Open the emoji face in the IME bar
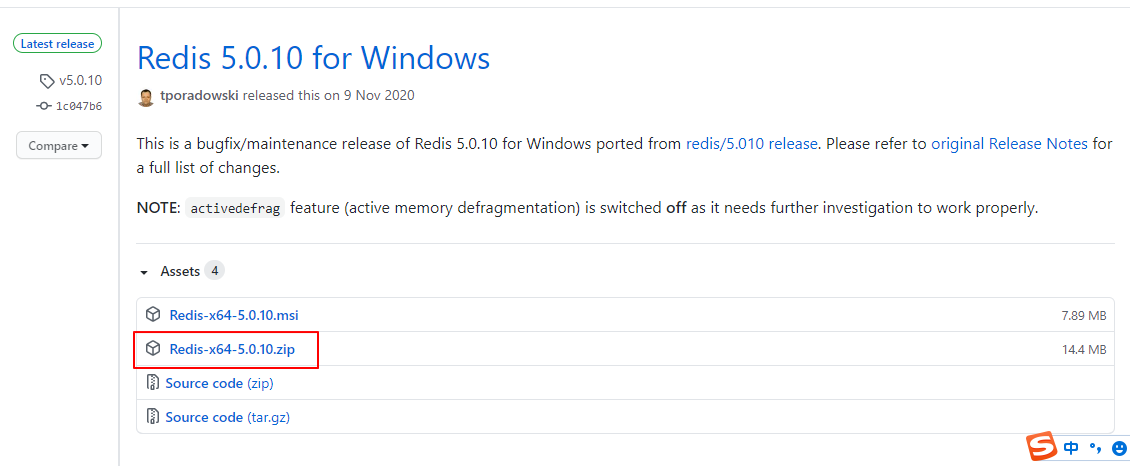1130x466 pixels. [1119, 448]
